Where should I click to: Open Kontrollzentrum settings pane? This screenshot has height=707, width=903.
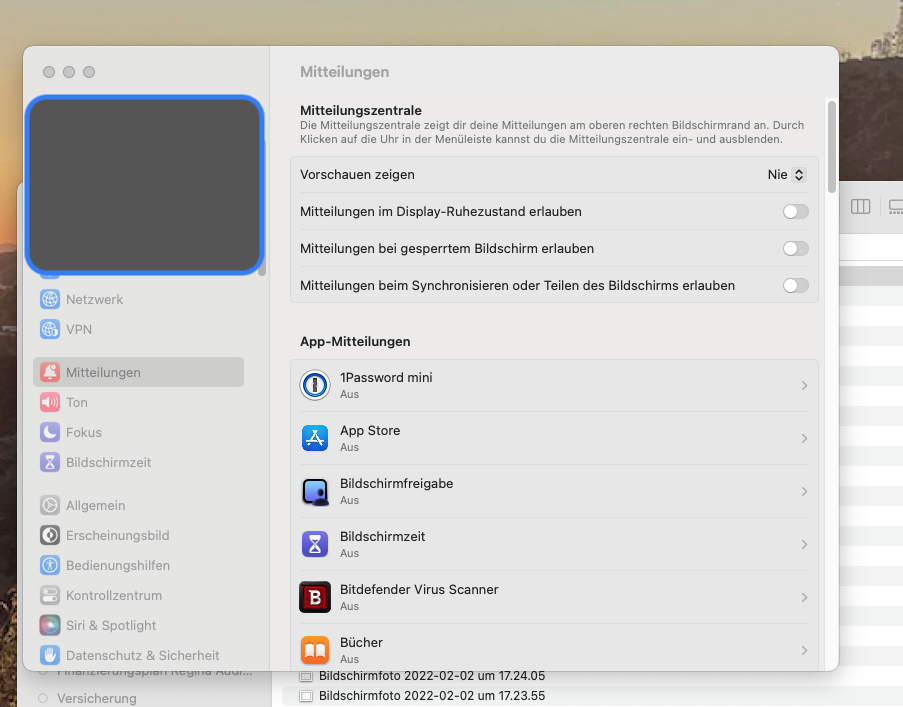113,595
